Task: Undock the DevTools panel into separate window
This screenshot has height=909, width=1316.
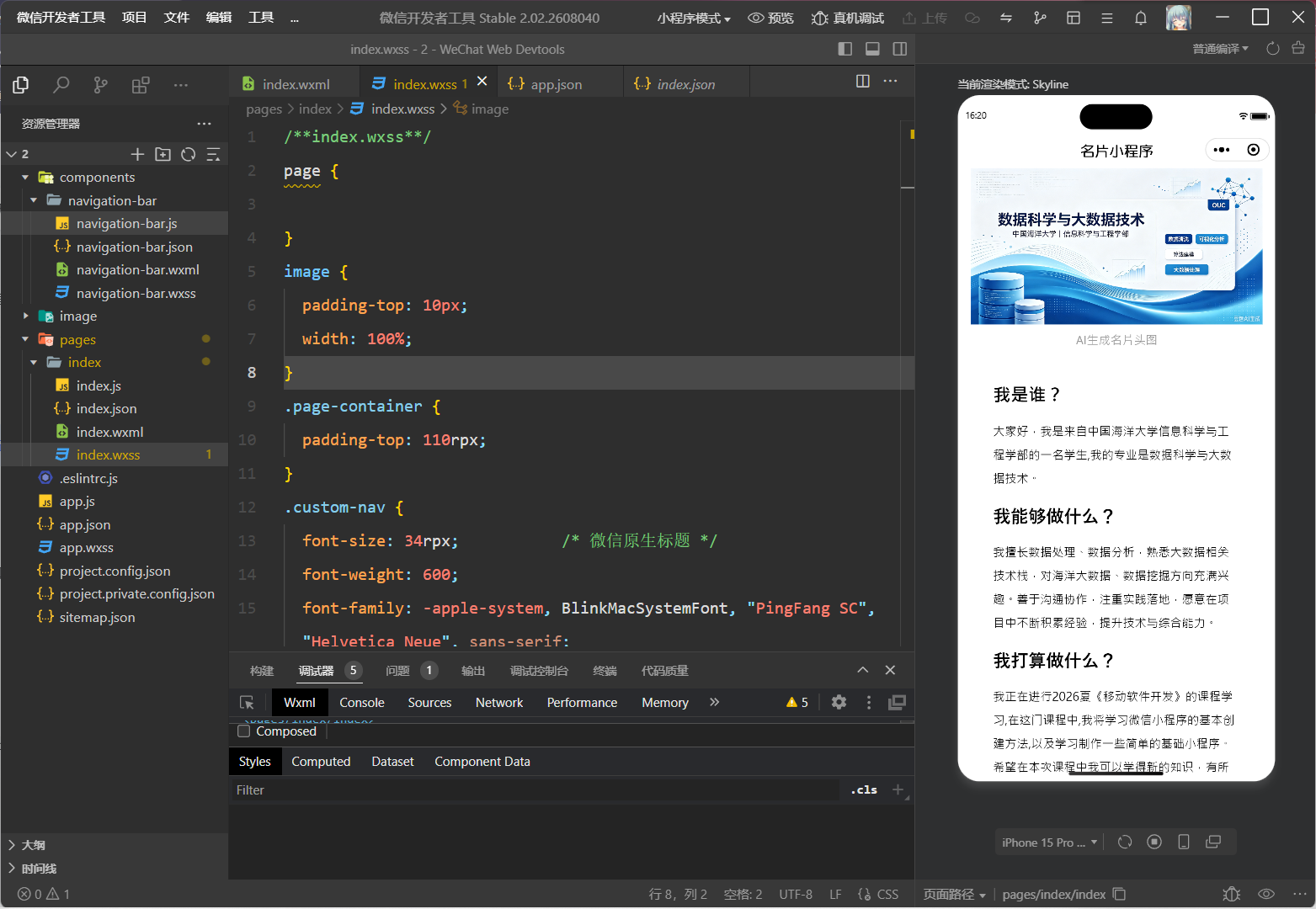Action: pyautogui.click(x=898, y=702)
